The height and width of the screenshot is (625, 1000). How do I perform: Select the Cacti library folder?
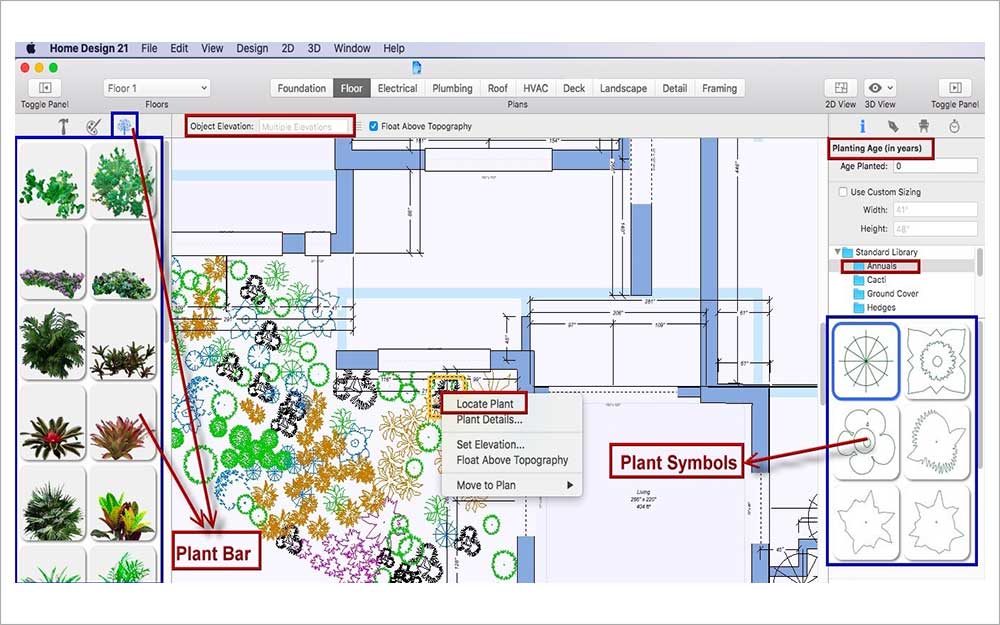pos(876,279)
